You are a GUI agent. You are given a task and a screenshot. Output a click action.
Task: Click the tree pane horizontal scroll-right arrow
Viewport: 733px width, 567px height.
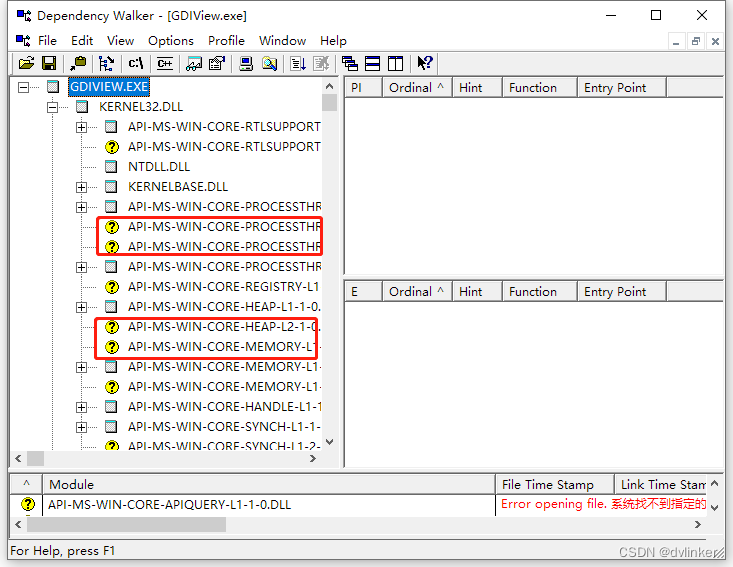point(313,459)
